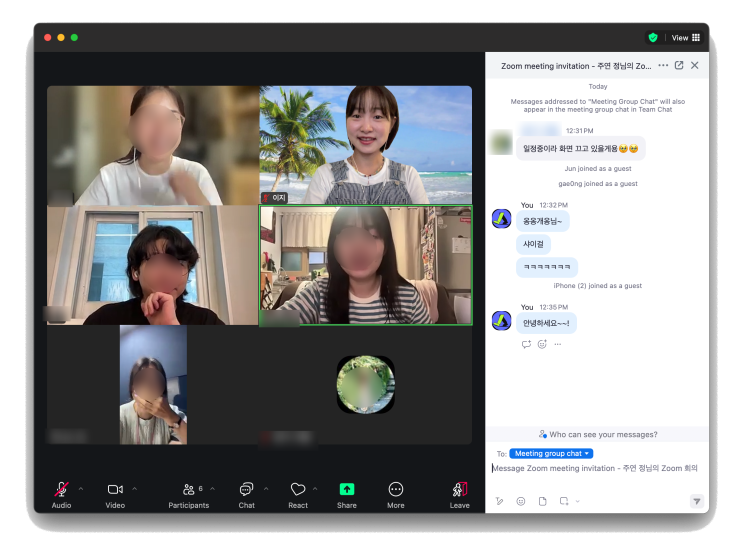Expand the Participants options caret
Image resolution: width=743 pixels, height=558 pixels.
tap(212, 488)
